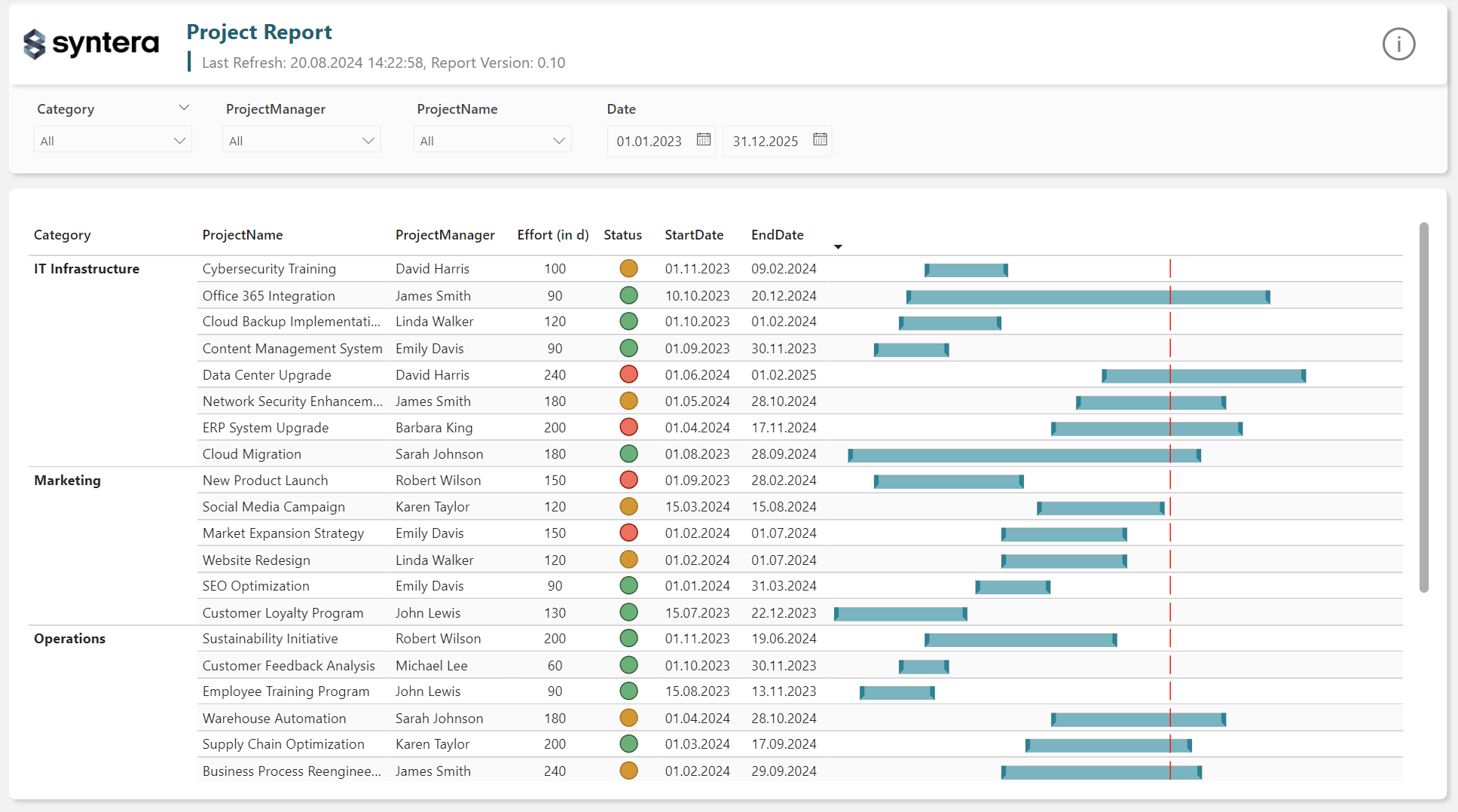Click the info icon in the top right corner
Image resolution: width=1458 pixels, height=812 pixels.
click(1398, 44)
